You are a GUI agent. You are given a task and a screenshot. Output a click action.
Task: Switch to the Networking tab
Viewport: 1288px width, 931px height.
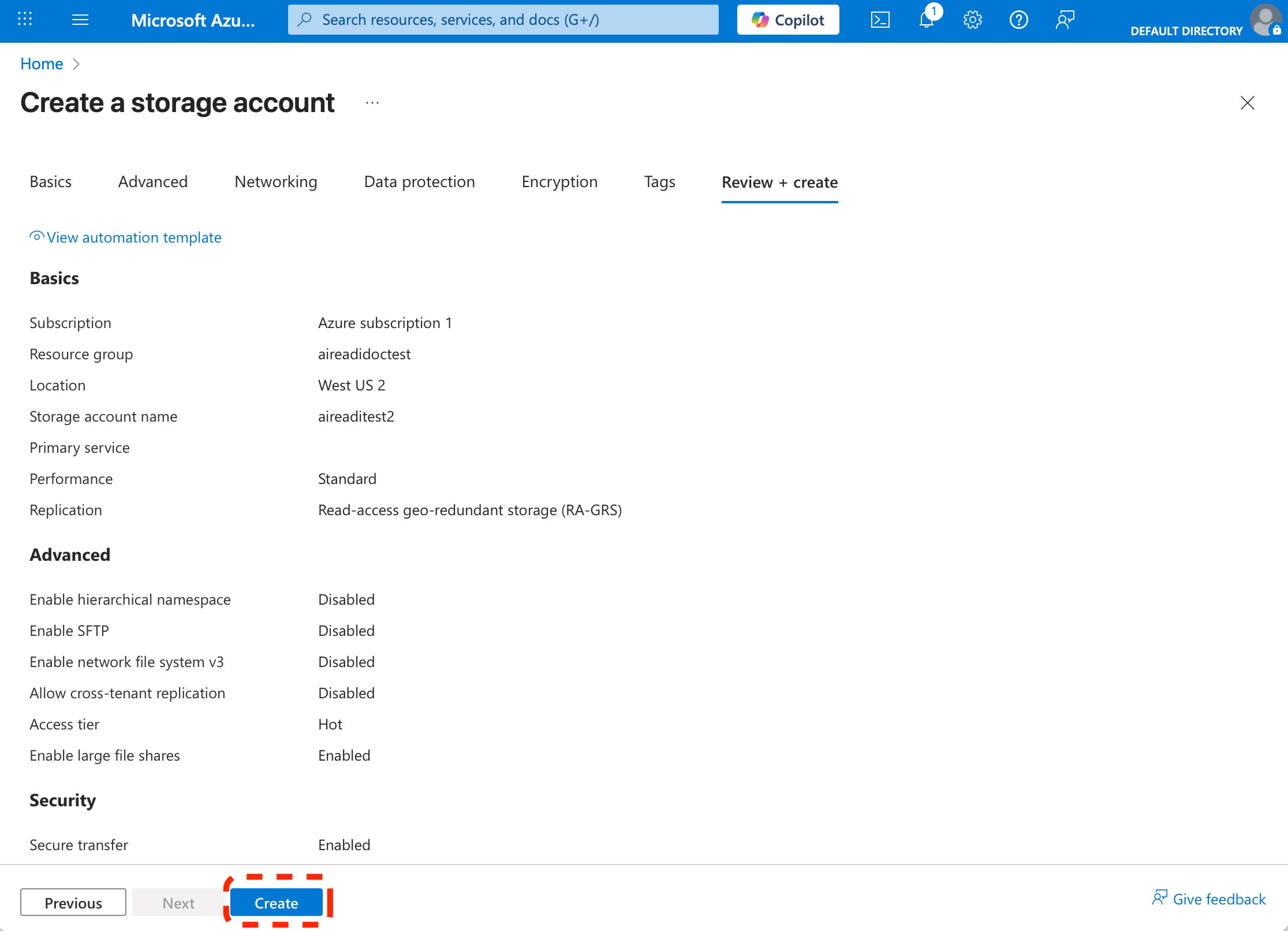[275, 182]
